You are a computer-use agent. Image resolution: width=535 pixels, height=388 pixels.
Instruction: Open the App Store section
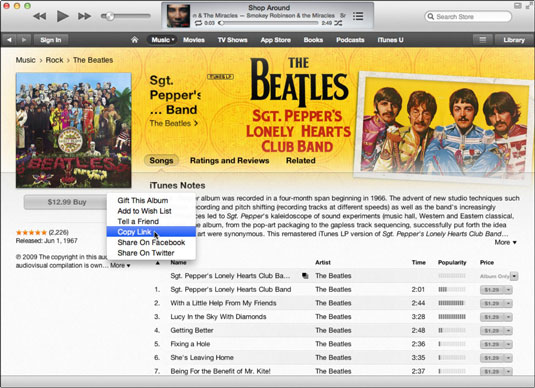pos(276,40)
